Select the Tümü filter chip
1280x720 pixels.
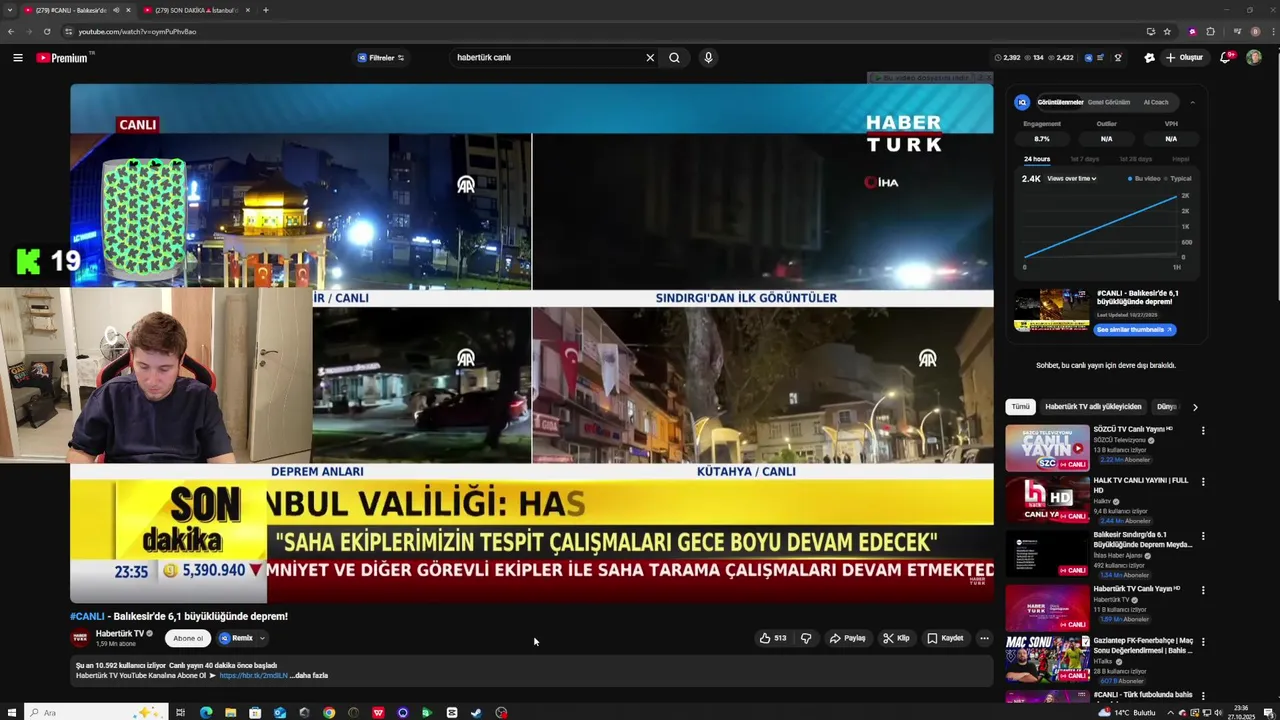coord(1020,407)
